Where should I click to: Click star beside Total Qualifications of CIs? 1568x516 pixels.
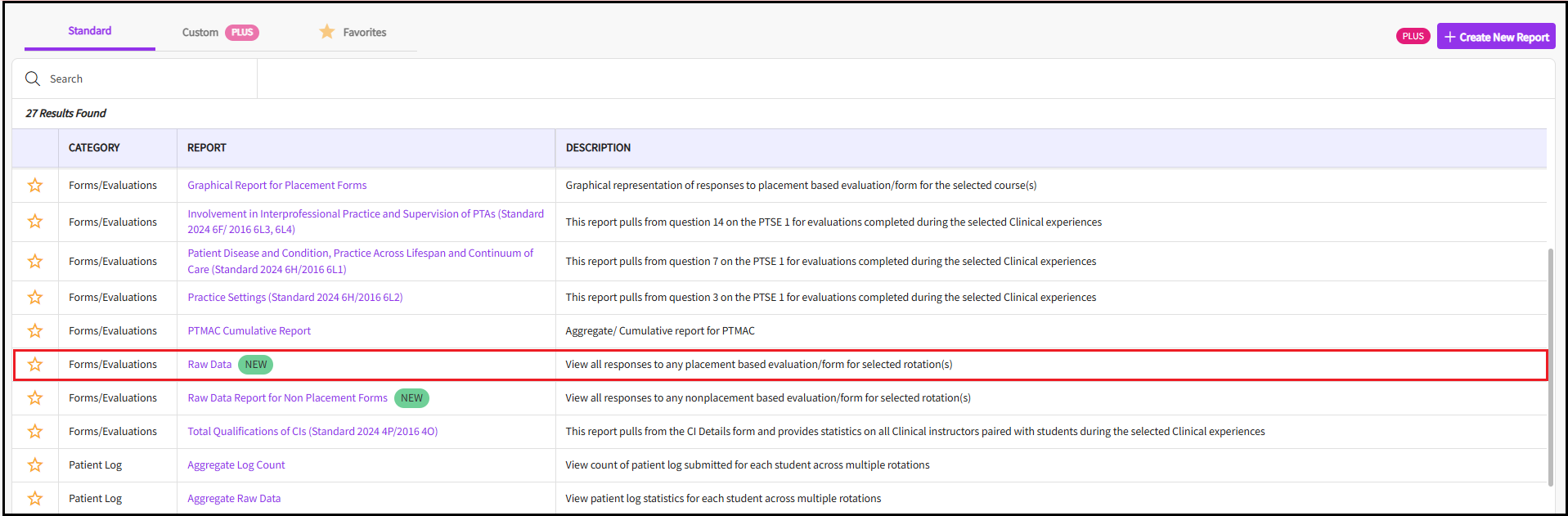coord(35,432)
